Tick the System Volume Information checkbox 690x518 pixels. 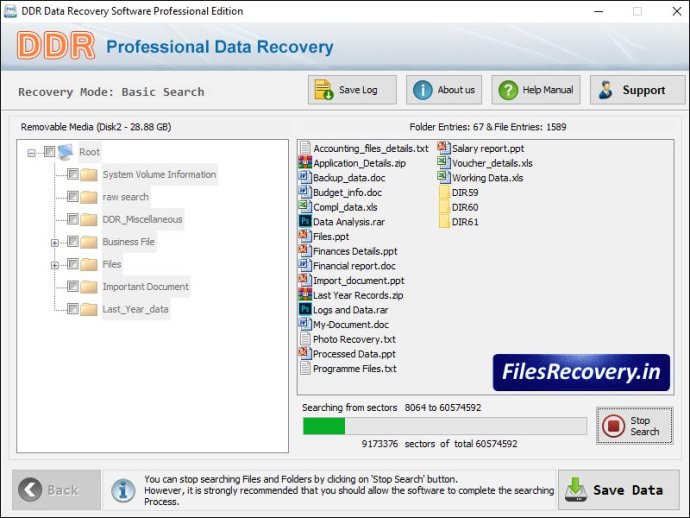[73, 174]
